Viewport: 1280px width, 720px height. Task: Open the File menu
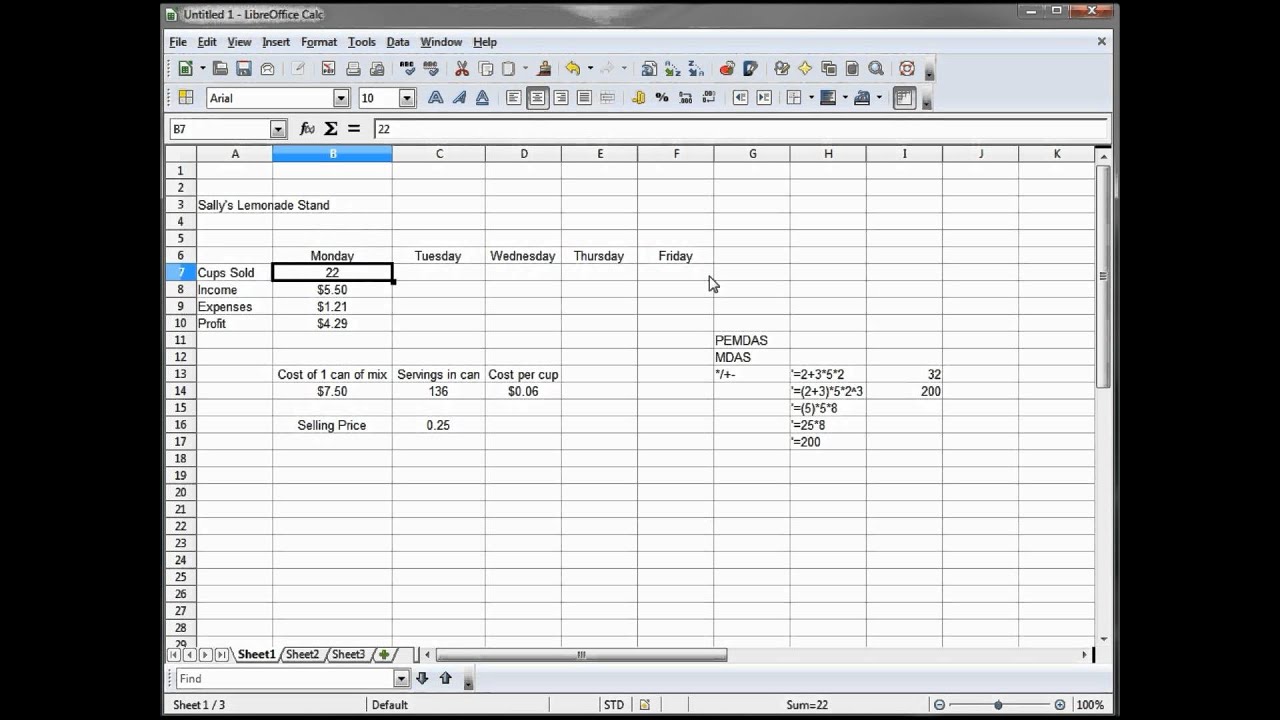pyautogui.click(x=178, y=42)
